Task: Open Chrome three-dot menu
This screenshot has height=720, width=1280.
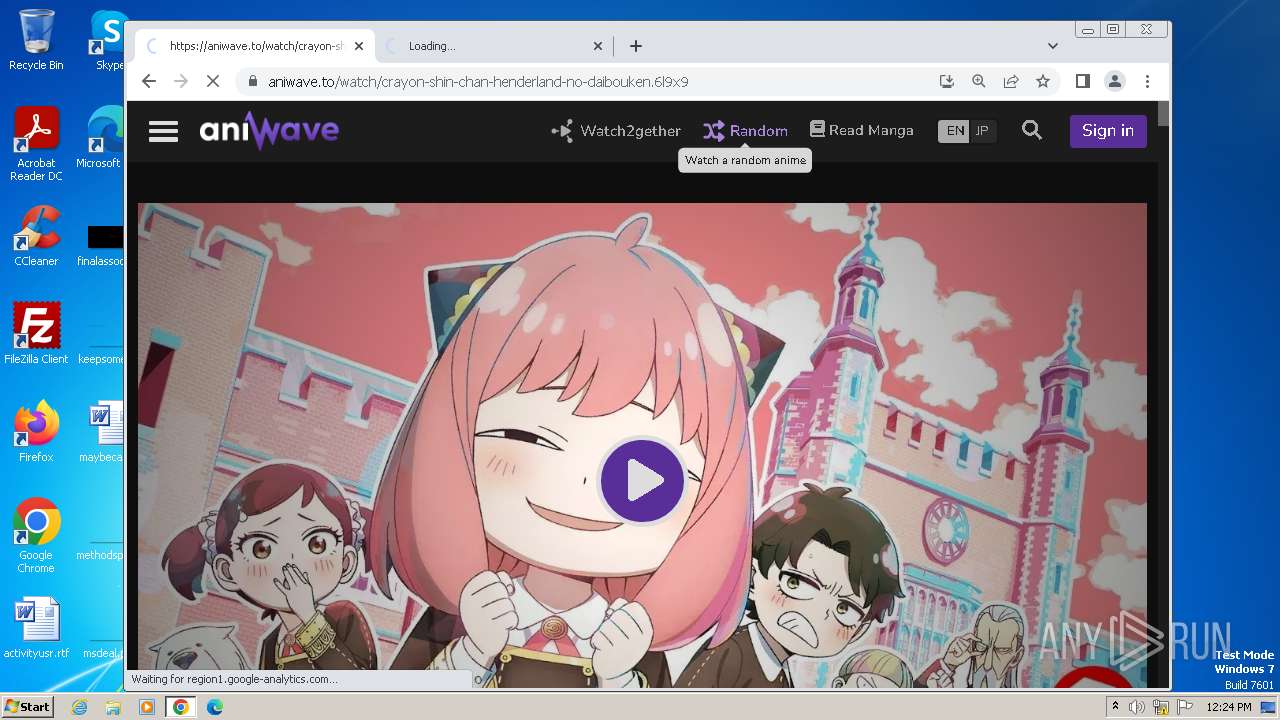Action: 1147,81
